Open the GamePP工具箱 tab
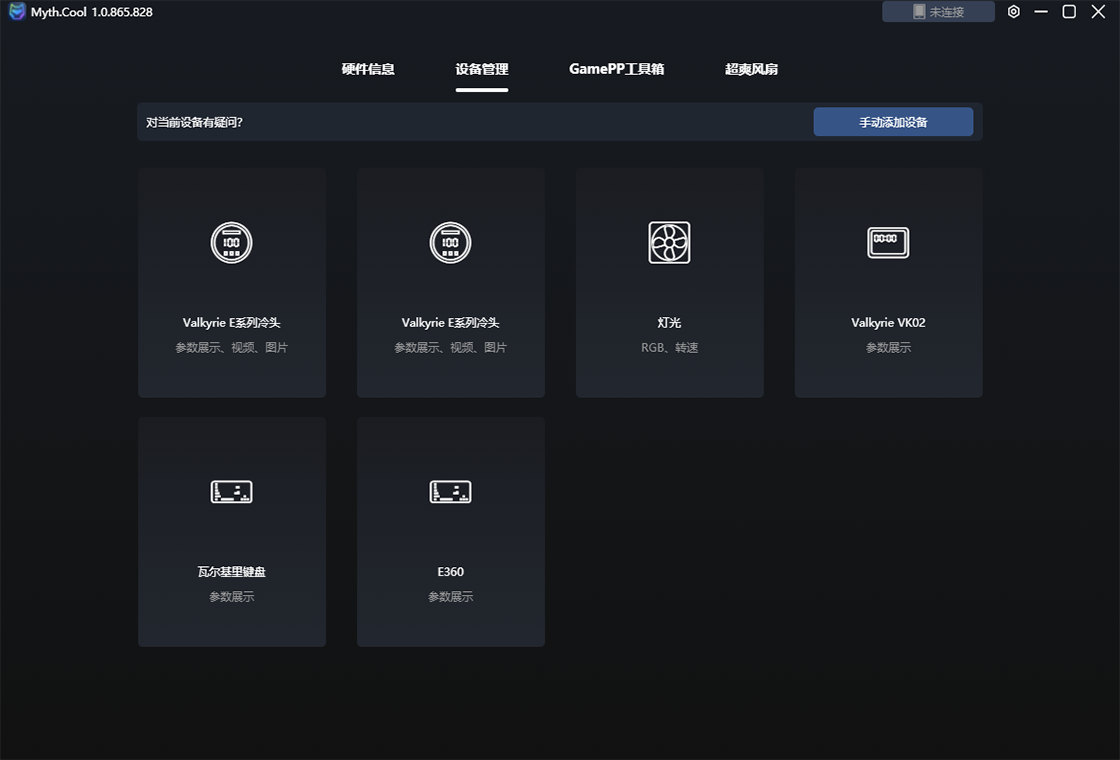1120x760 pixels. click(616, 69)
